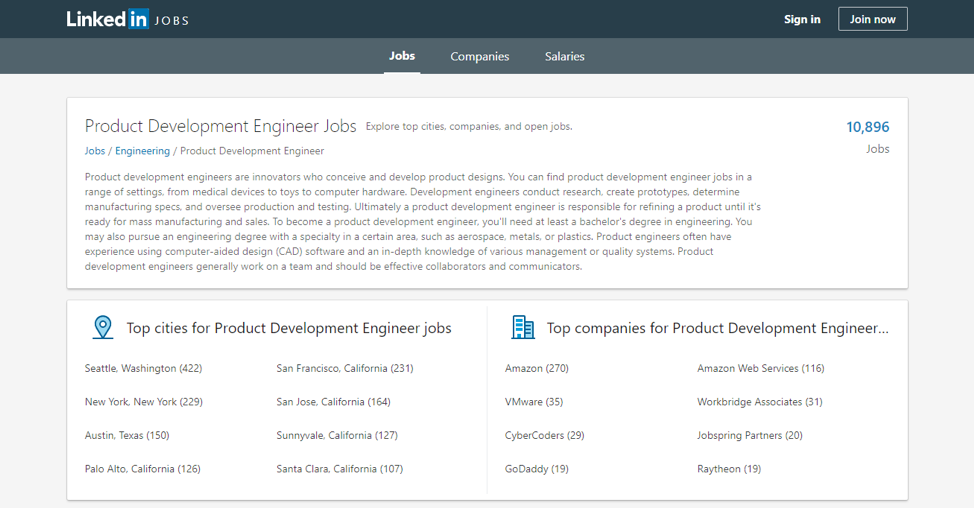The image size is (974, 508).
Task: Open VMware (35) company jobs
Action: tap(534, 402)
